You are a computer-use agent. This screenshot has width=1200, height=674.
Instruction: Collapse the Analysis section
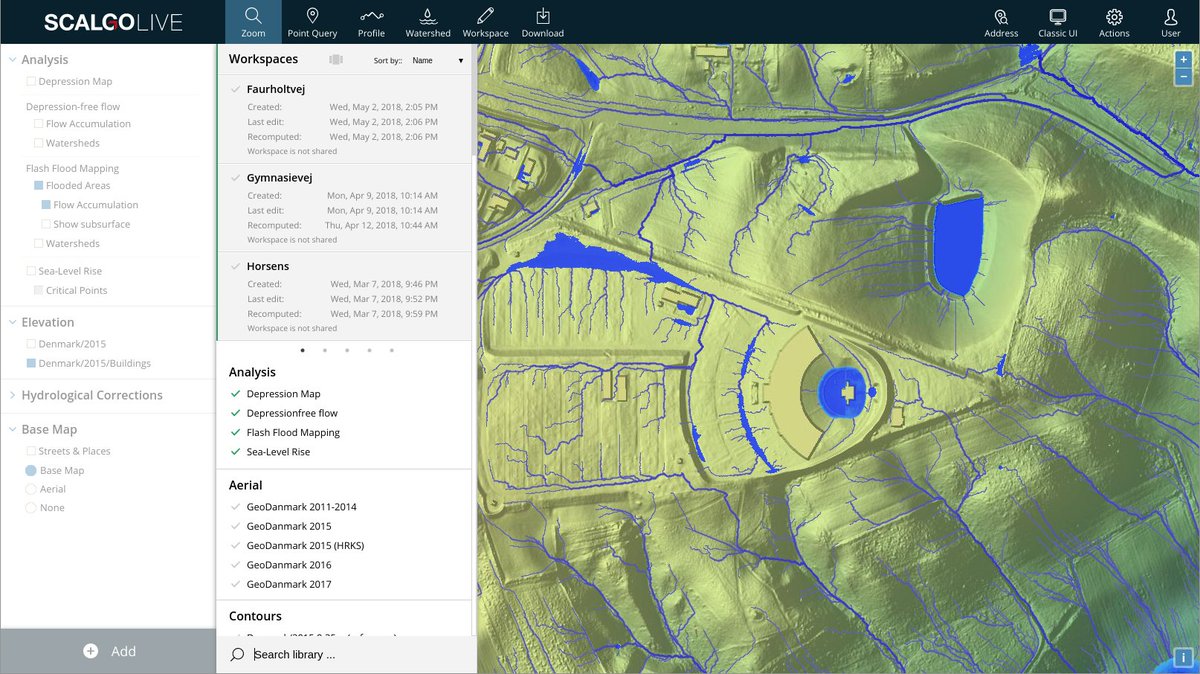click(12, 60)
